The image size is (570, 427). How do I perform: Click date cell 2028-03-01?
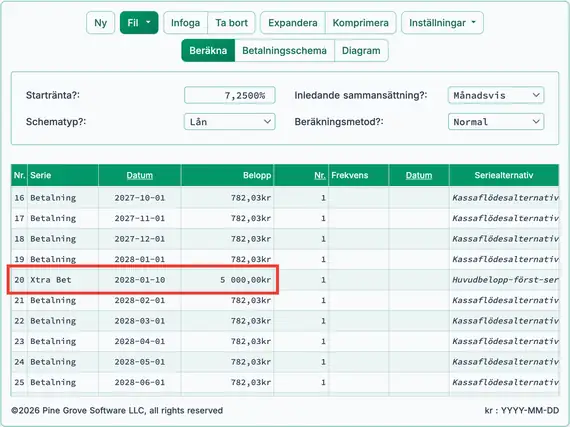coord(140,321)
